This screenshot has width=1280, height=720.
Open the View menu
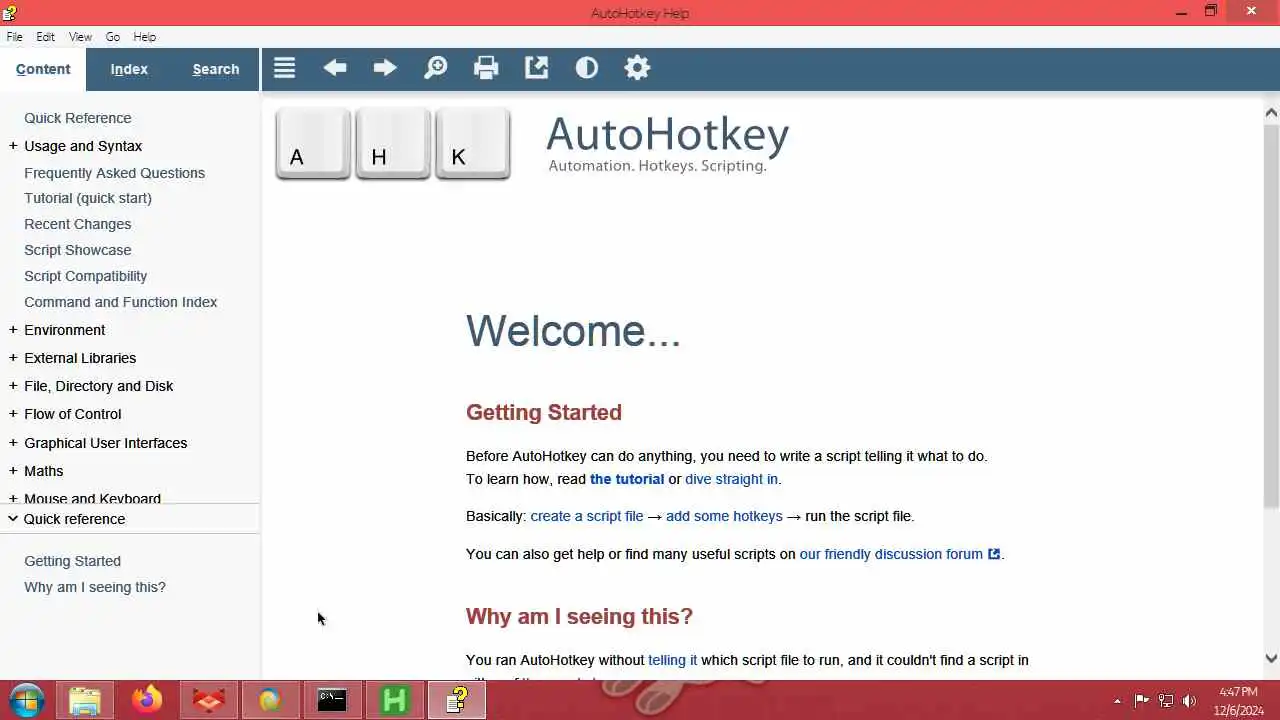80,36
